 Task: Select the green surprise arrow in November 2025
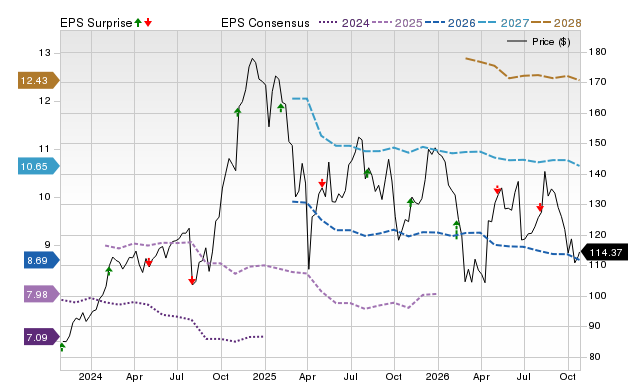(411, 202)
